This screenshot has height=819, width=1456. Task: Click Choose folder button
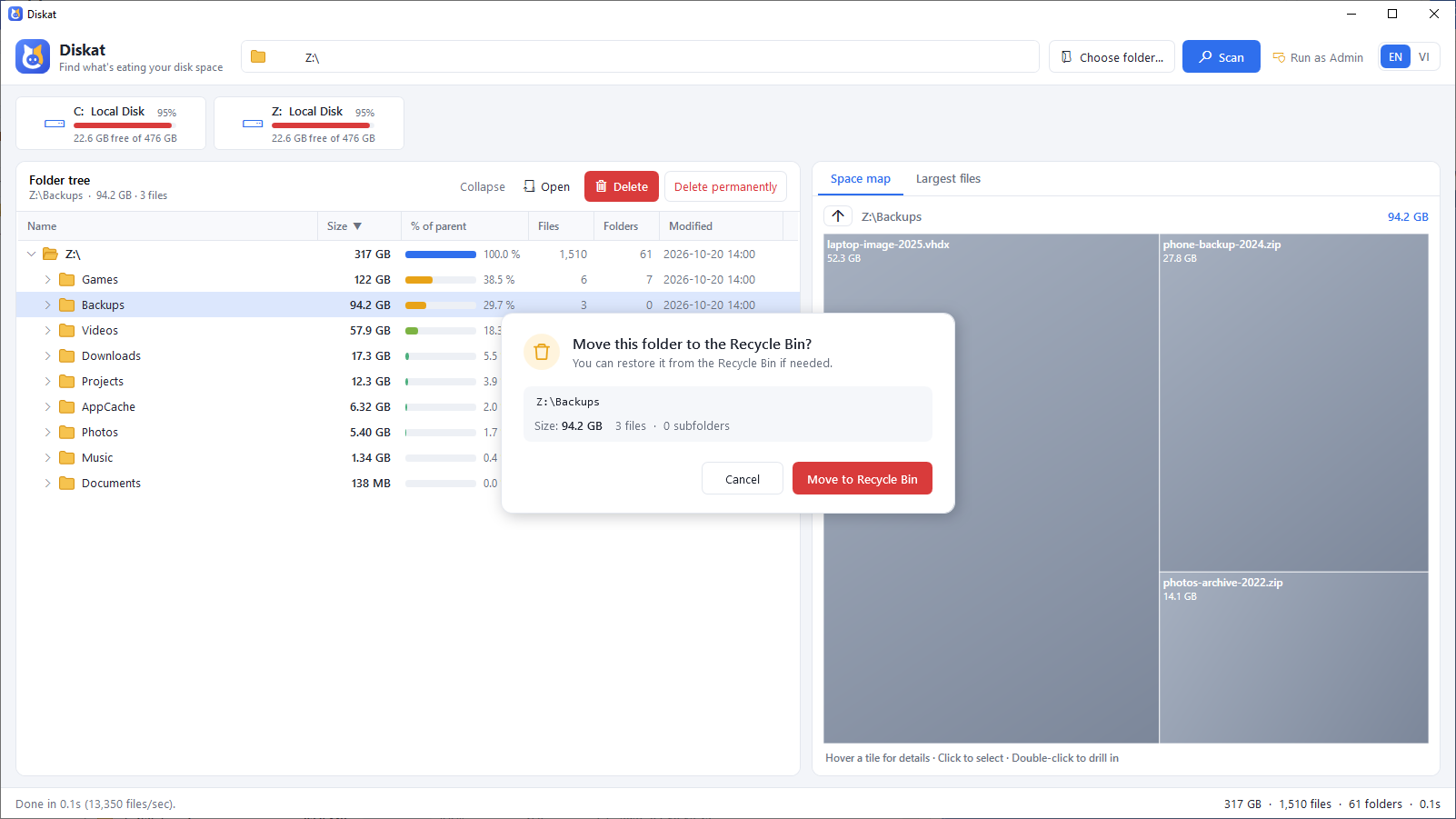click(x=1112, y=56)
